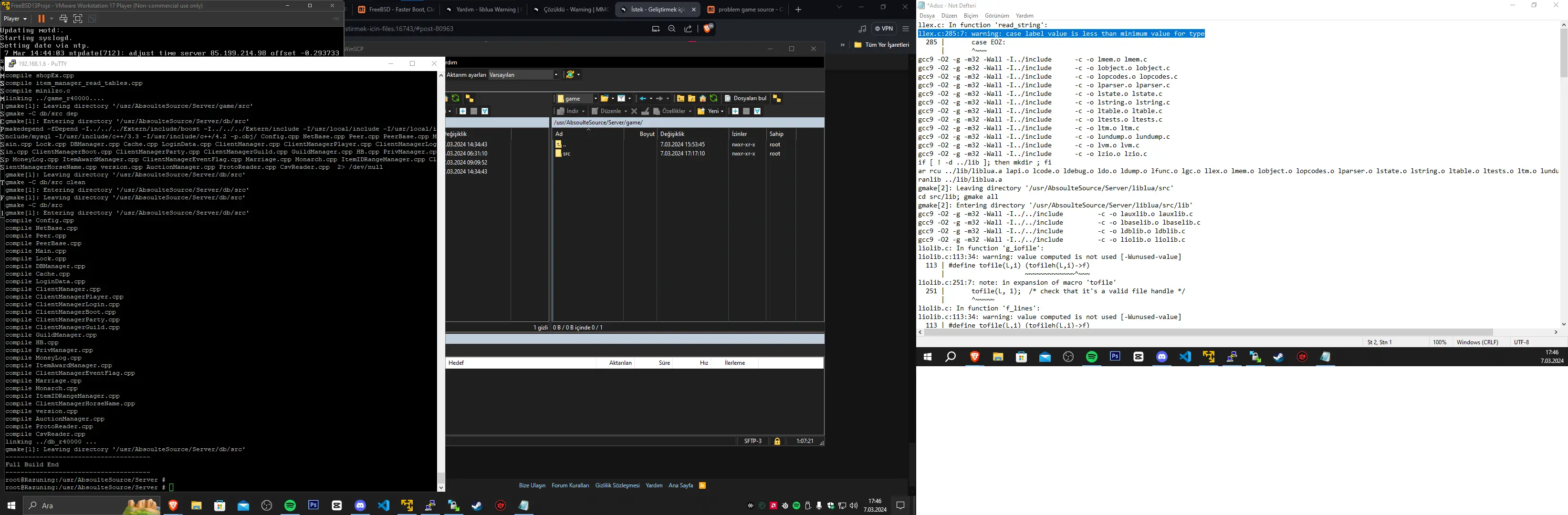Pause the VMware virtual machine
This screenshot has height=515, width=1568.
pos(42,19)
